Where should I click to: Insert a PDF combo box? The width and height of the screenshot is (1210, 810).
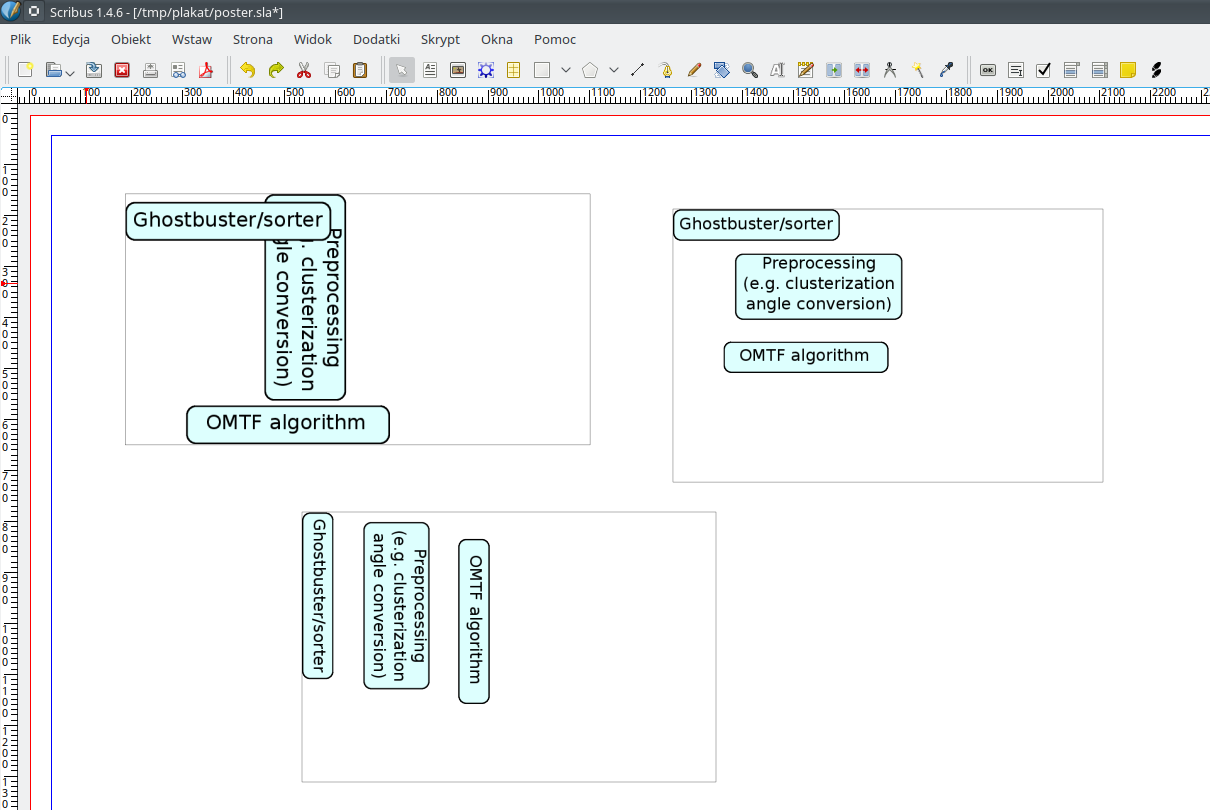click(x=1072, y=70)
